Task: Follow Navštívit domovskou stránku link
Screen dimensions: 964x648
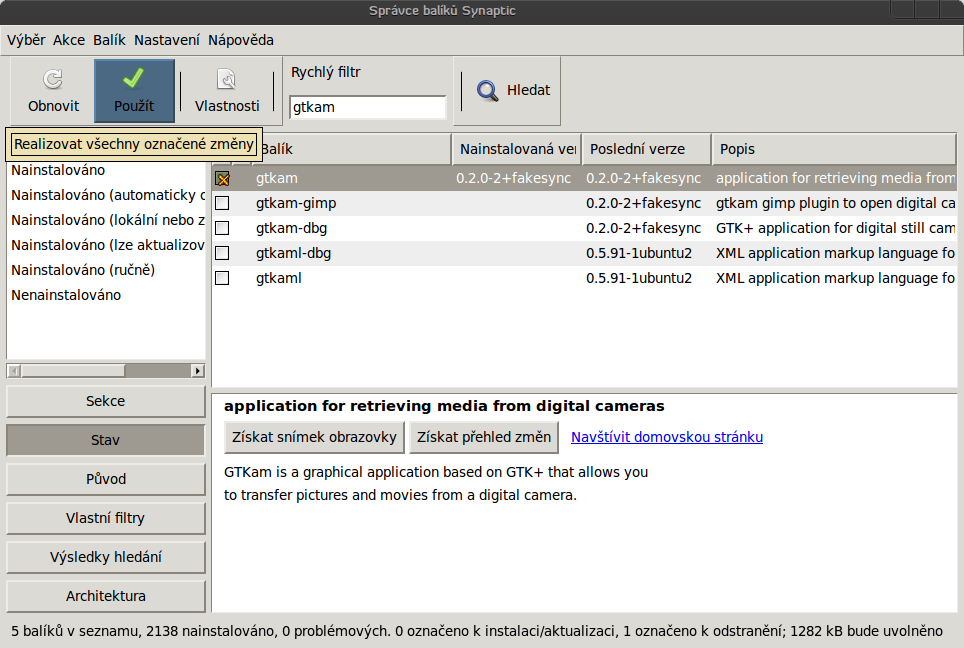Action: [667, 437]
